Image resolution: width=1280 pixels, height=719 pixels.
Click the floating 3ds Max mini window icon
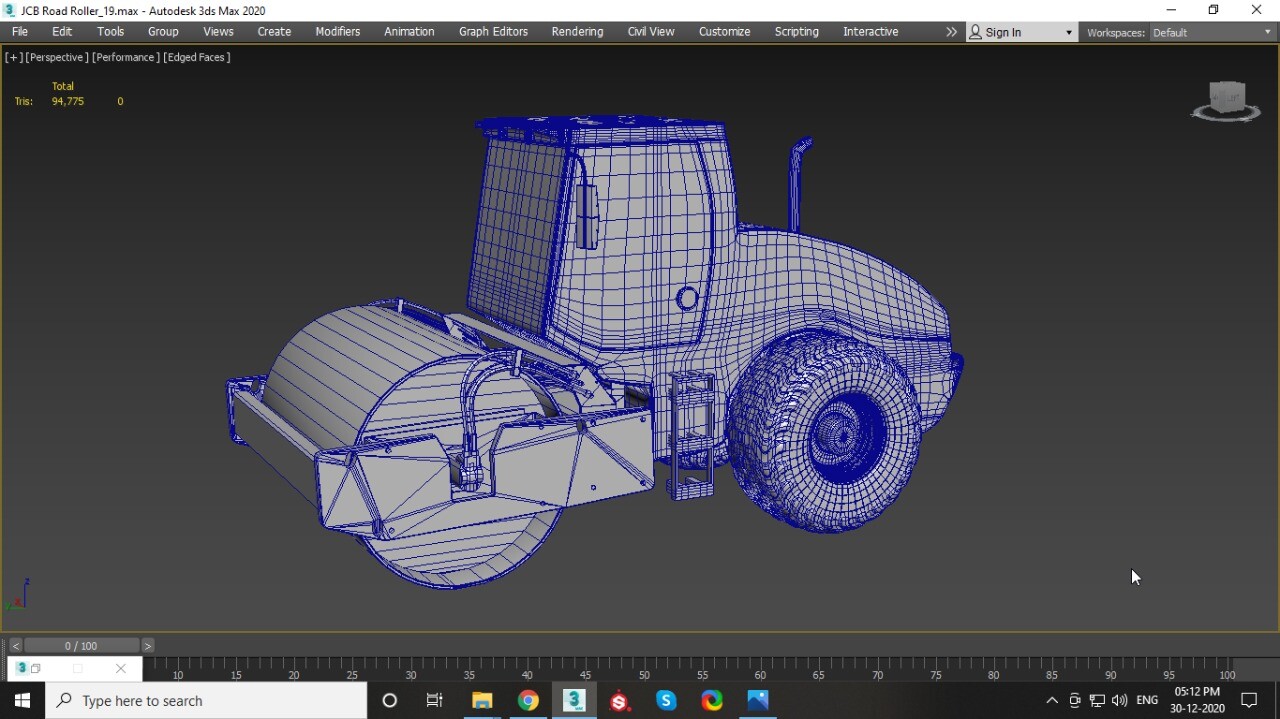coord(21,668)
